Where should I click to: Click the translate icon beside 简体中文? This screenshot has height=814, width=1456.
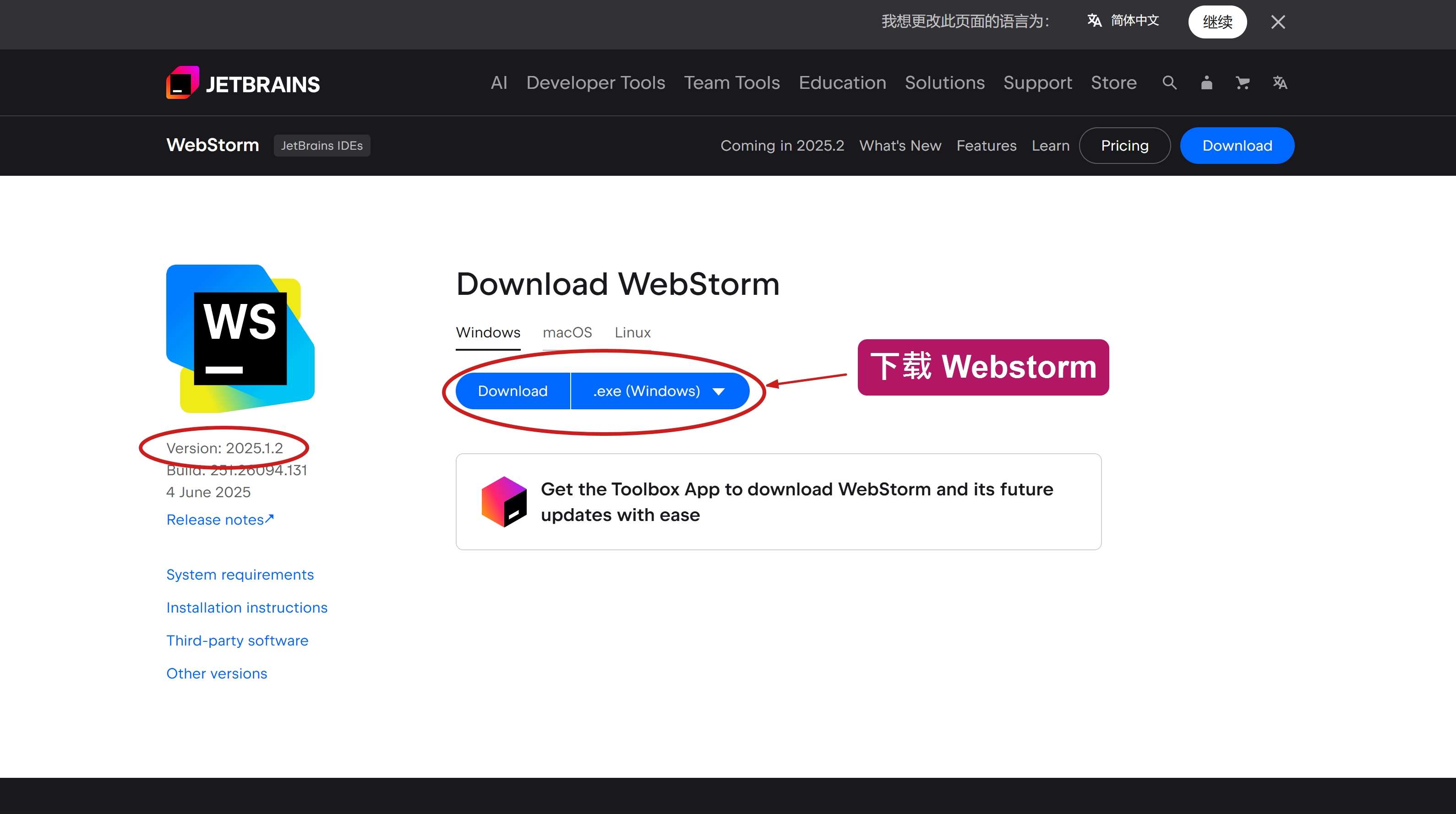[x=1094, y=21]
